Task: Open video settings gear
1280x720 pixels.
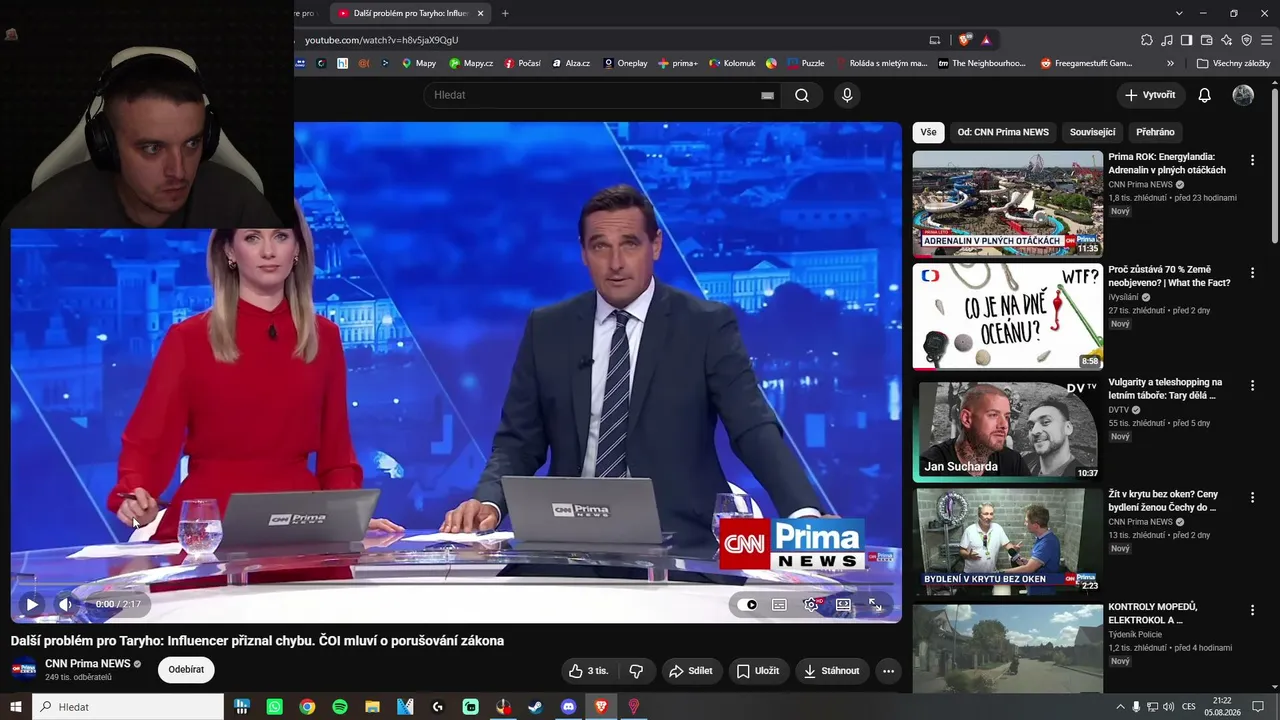Action: pyautogui.click(x=811, y=604)
